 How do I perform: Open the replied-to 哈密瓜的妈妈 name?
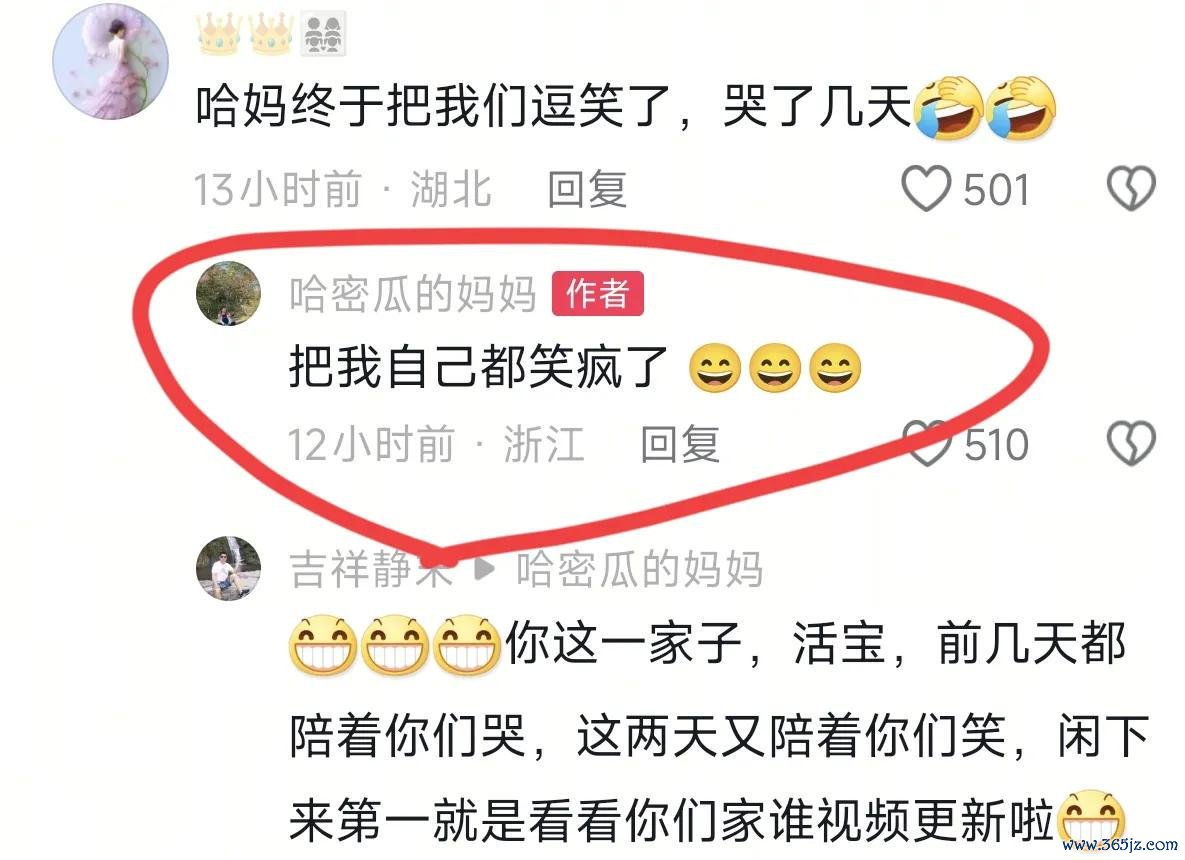(x=639, y=569)
